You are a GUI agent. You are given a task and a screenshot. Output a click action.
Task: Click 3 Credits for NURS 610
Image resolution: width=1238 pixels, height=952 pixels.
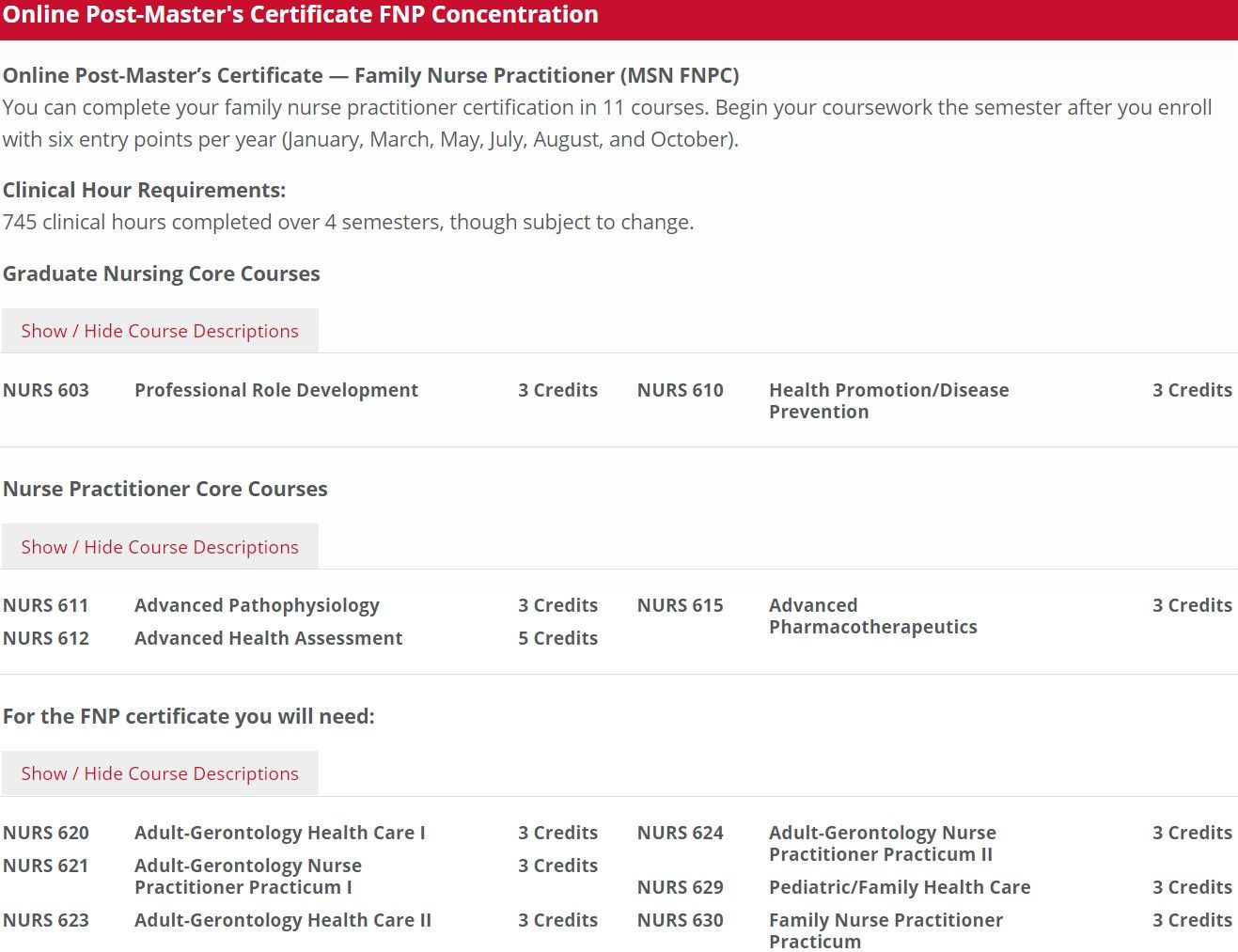[x=1193, y=390]
